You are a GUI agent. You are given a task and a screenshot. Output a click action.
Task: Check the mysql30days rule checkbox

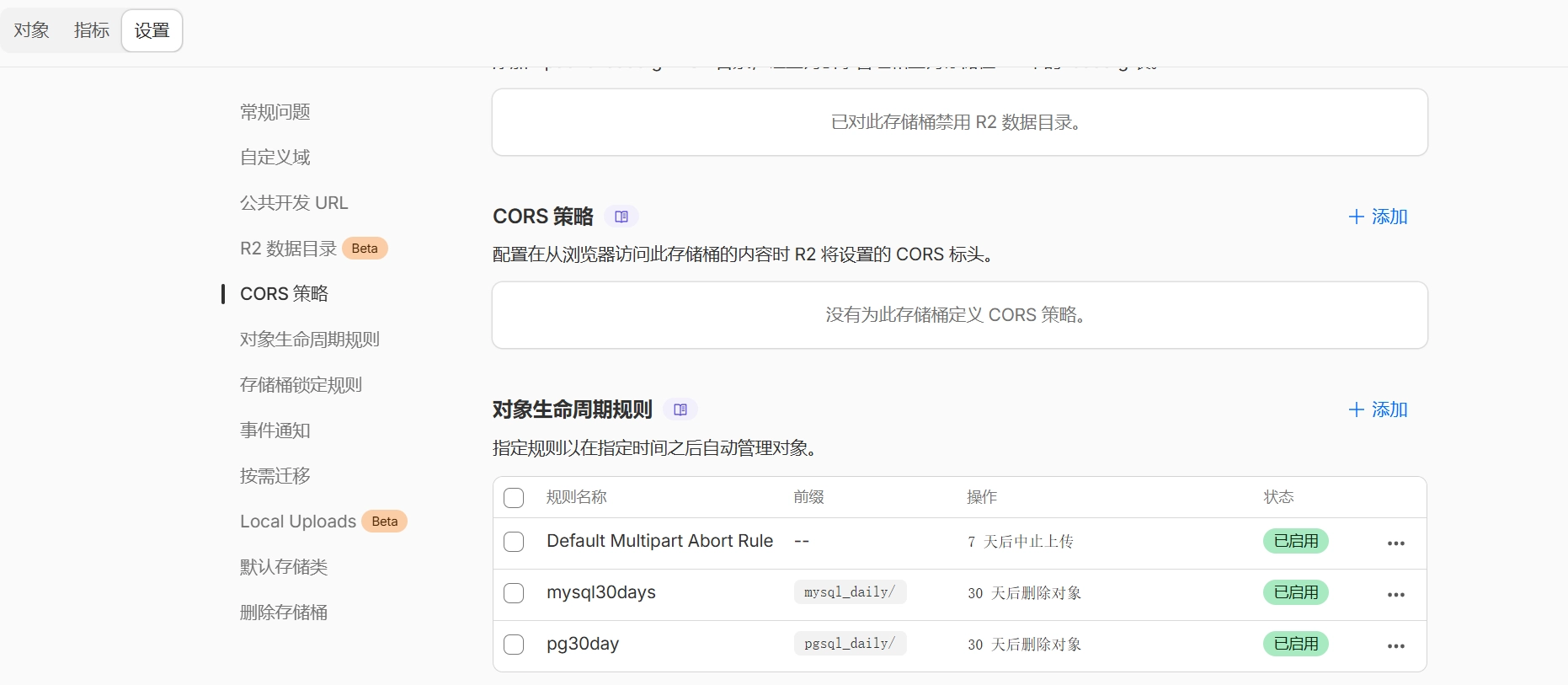point(514,593)
